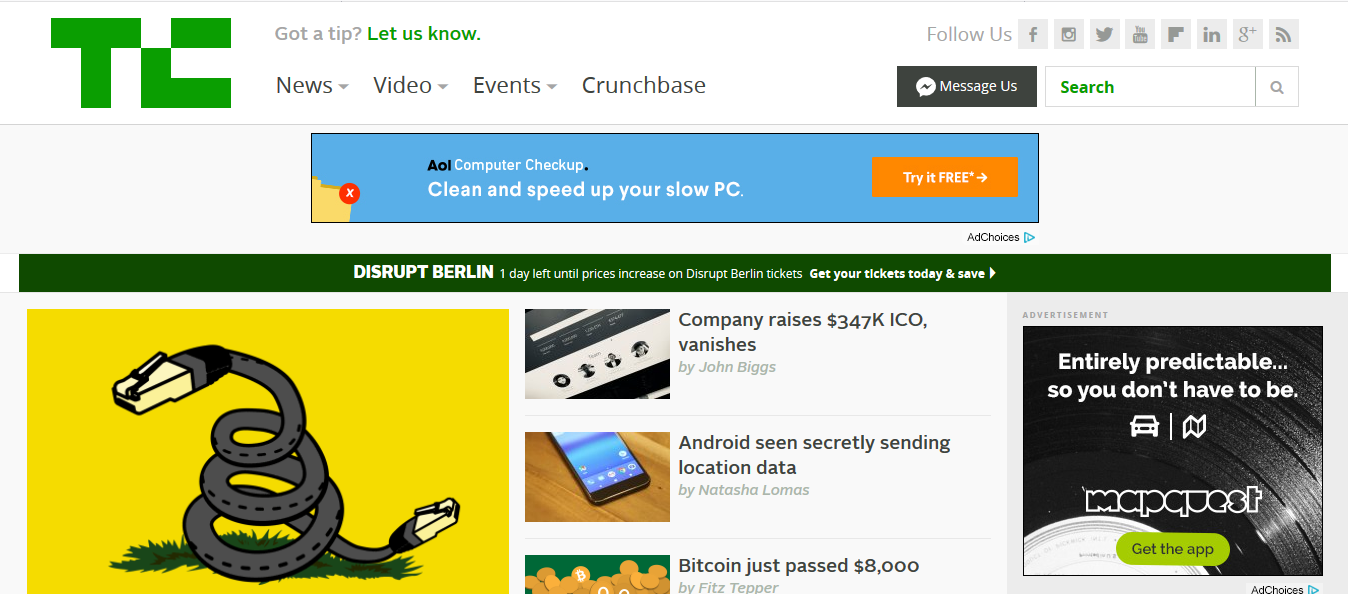Open the LinkedIn follow icon
The height and width of the screenshot is (594, 1348).
pyautogui.click(x=1212, y=34)
